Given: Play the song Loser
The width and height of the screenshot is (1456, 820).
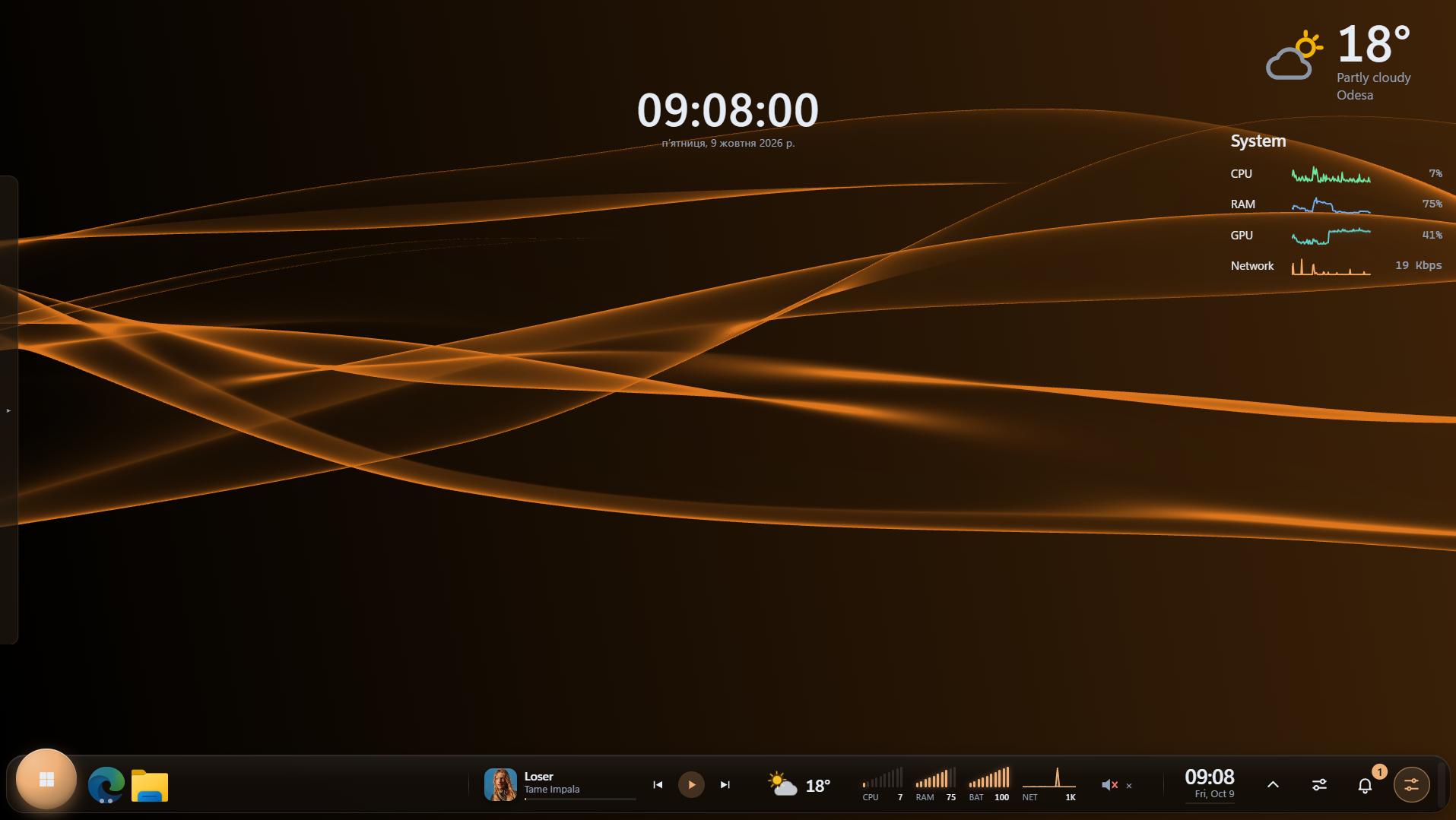Looking at the screenshot, I should tap(691, 784).
